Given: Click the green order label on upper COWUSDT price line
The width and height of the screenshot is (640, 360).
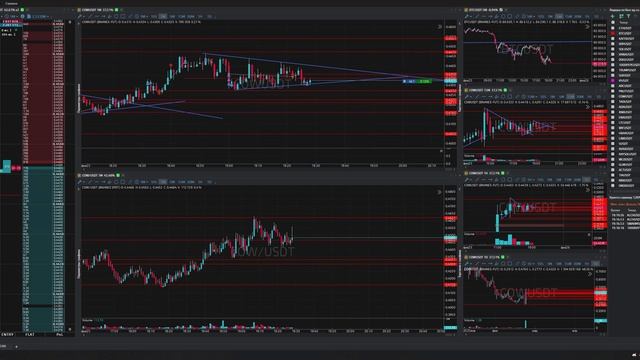Looking at the screenshot, I should [x=424, y=82].
